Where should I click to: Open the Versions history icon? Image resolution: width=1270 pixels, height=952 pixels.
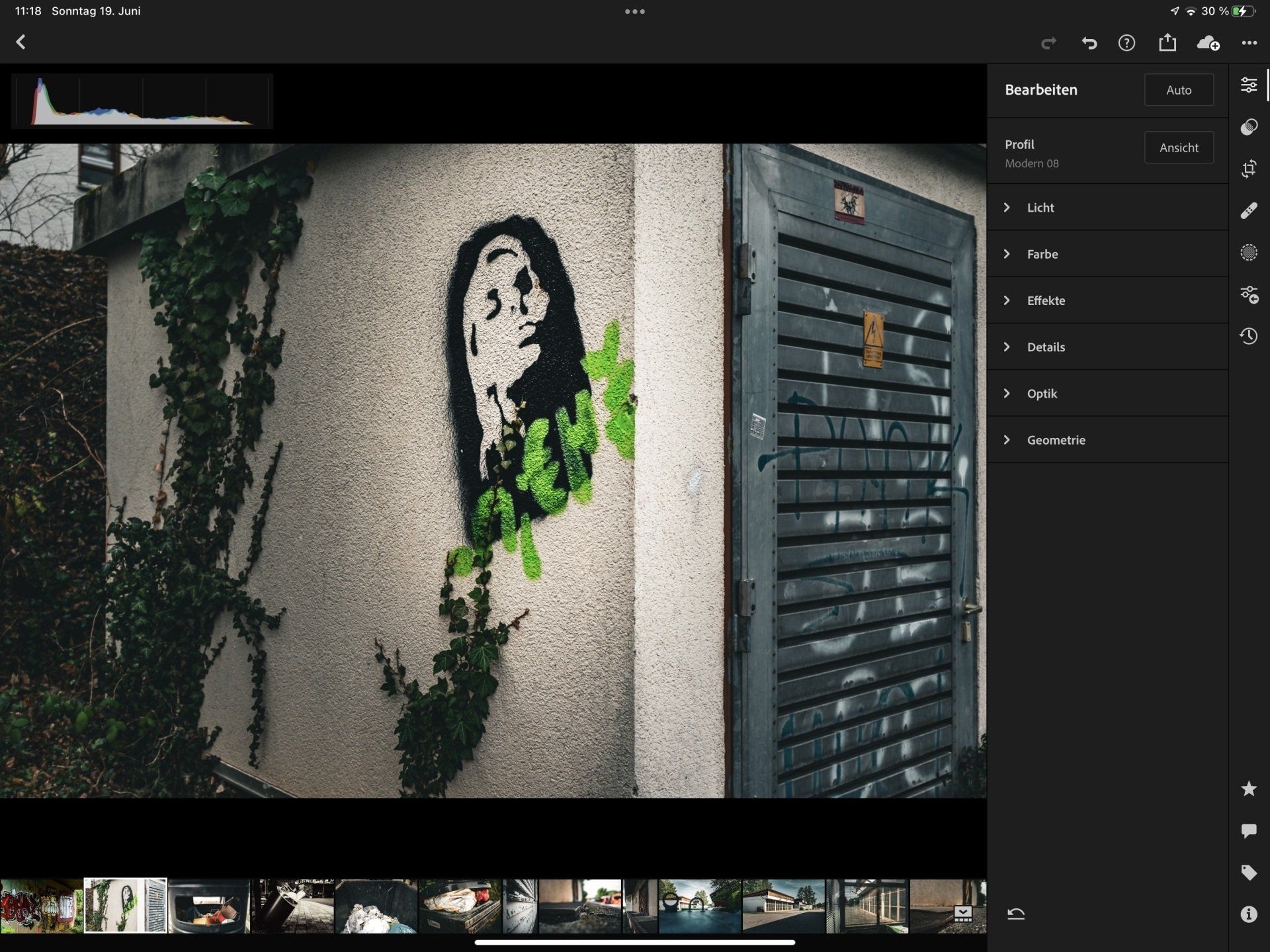point(1248,336)
